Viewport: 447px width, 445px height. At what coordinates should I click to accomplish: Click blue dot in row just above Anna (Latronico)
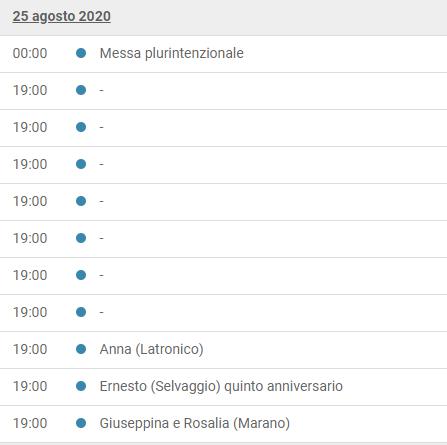[x=81, y=312]
